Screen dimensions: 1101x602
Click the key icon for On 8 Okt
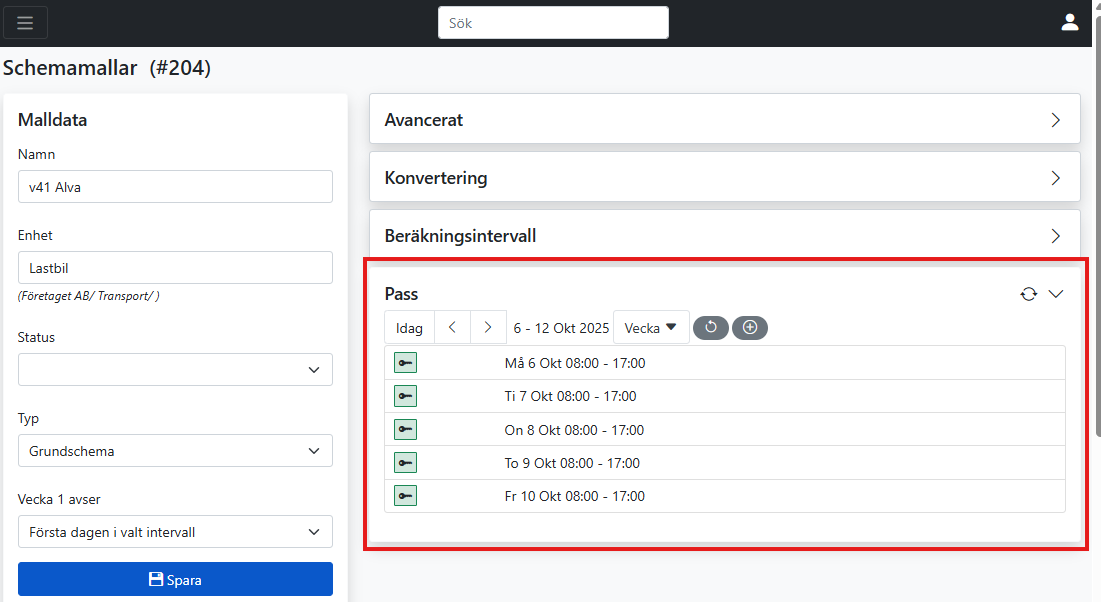pyautogui.click(x=405, y=430)
